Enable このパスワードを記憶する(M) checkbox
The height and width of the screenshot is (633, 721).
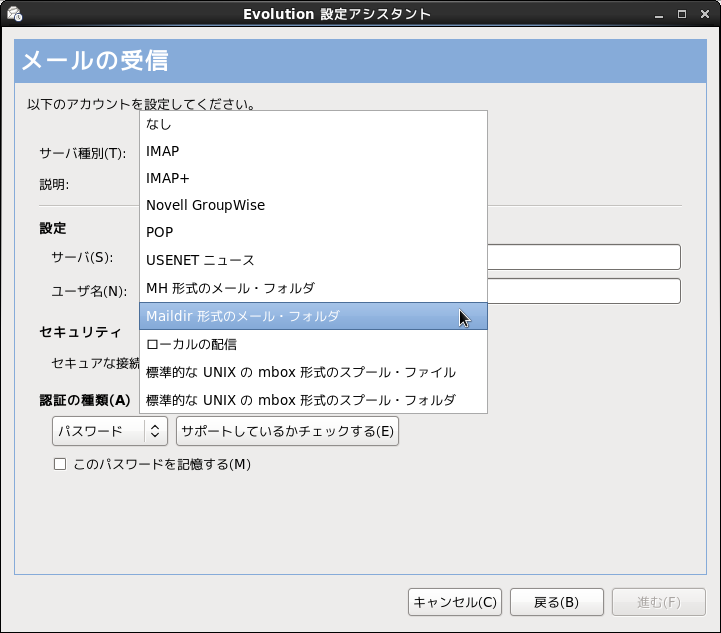point(60,464)
